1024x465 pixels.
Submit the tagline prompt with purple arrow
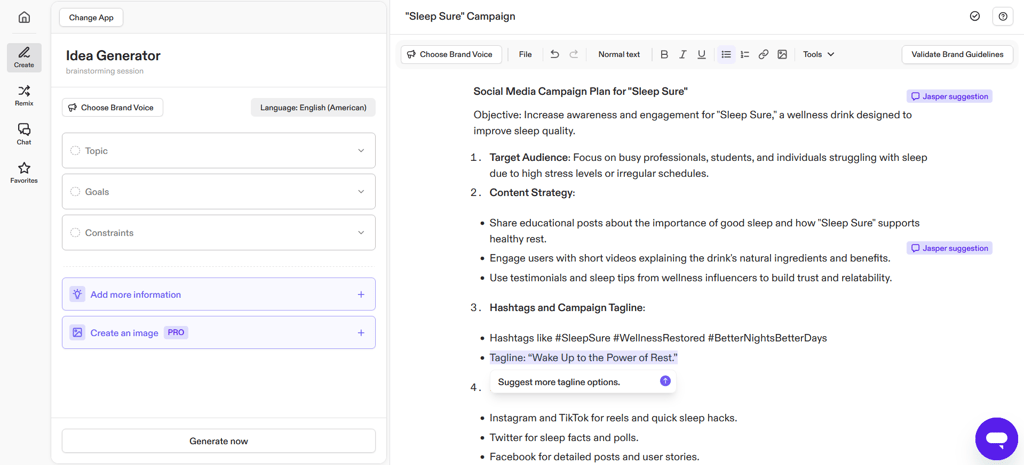point(665,381)
